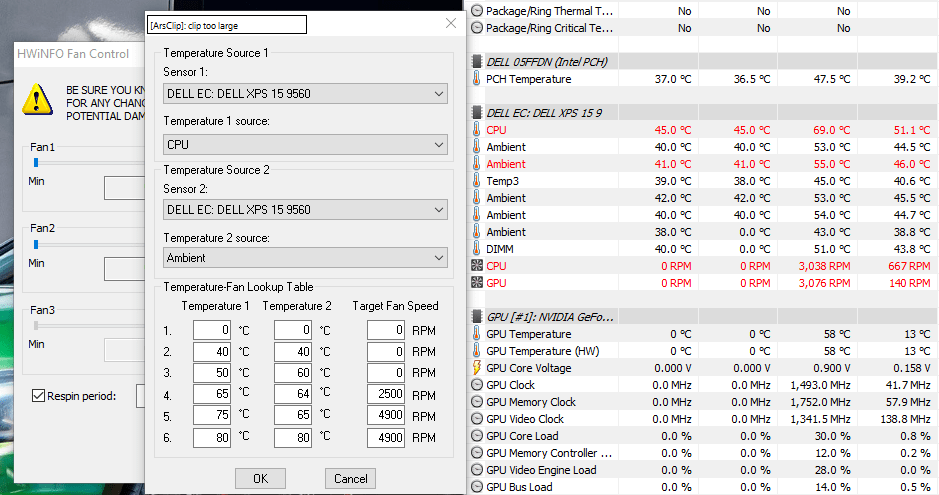Click row 4 Target Fan Speed 2500 field

point(386,394)
